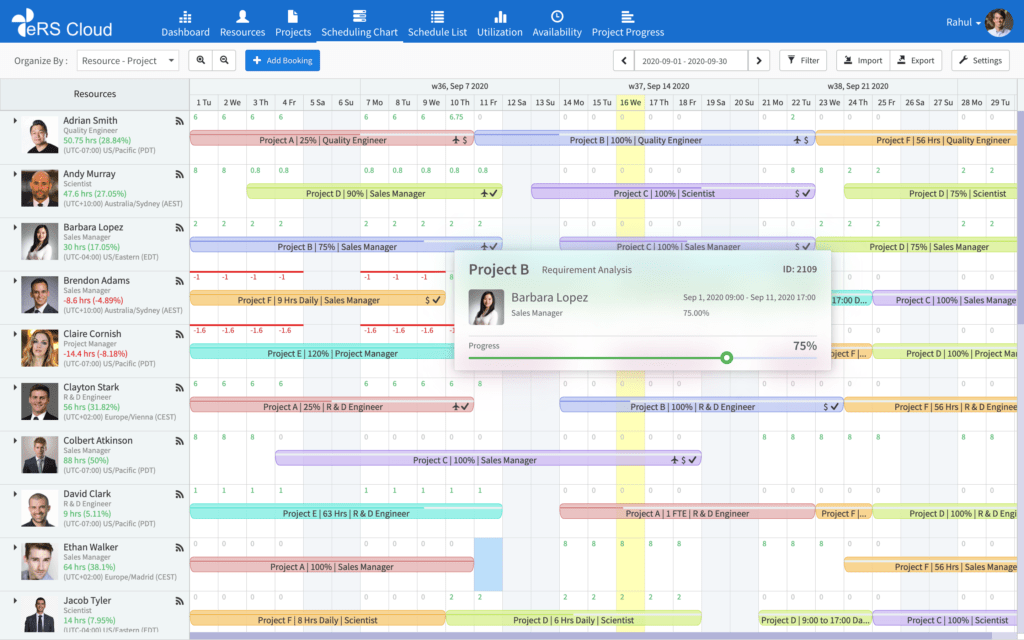Click Barbara Lopez's feed icon
The width and height of the screenshot is (1024, 640).
point(179,228)
